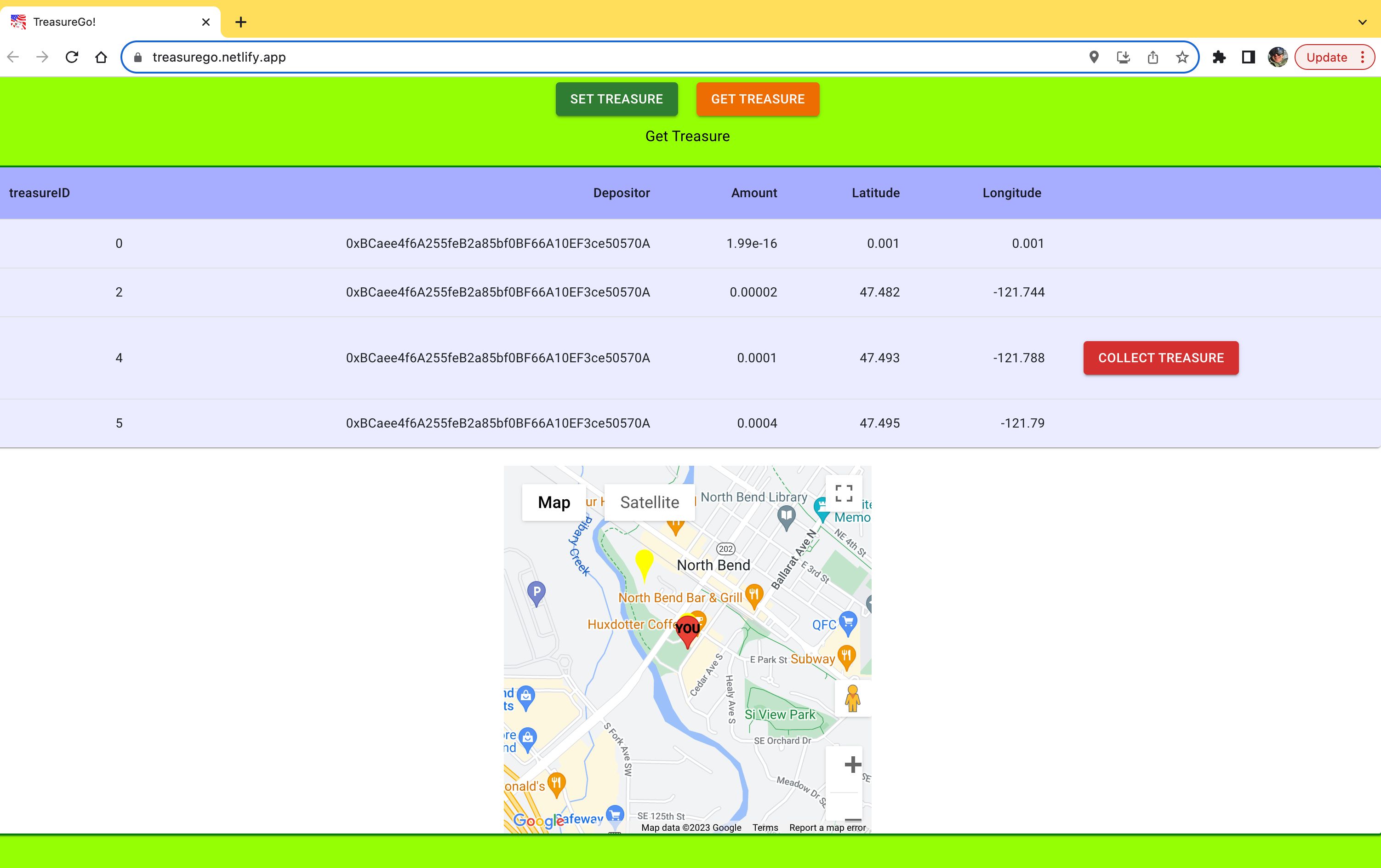Click the back navigation arrow
The width and height of the screenshot is (1381, 868).
(x=12, y=57)
